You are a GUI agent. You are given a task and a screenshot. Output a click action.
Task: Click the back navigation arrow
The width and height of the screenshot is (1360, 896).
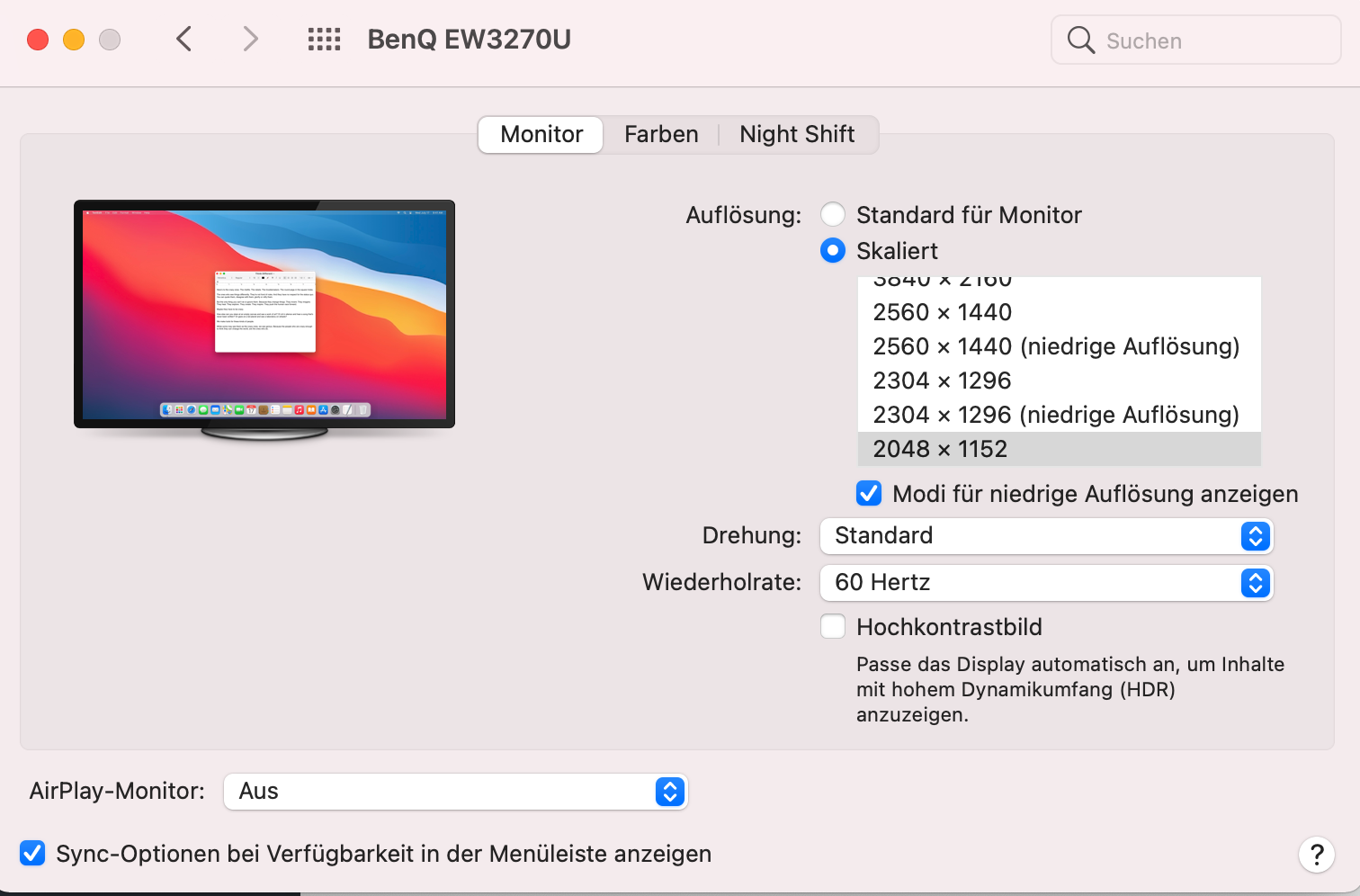coord(184,39)
